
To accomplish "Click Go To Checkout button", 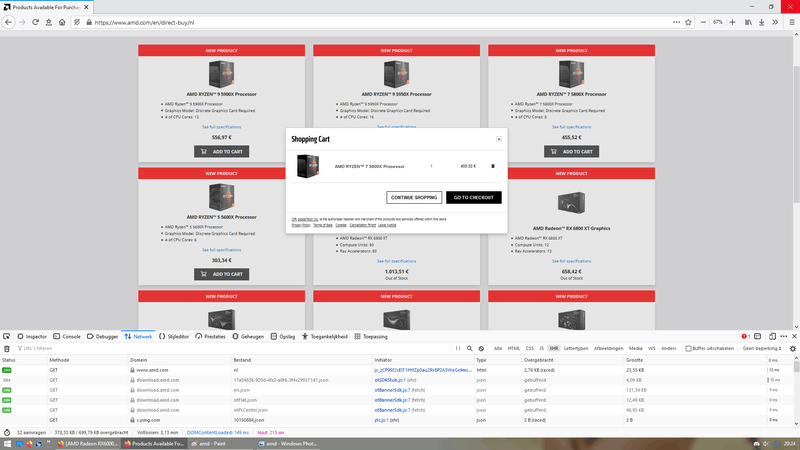I will tap(473, 197).
